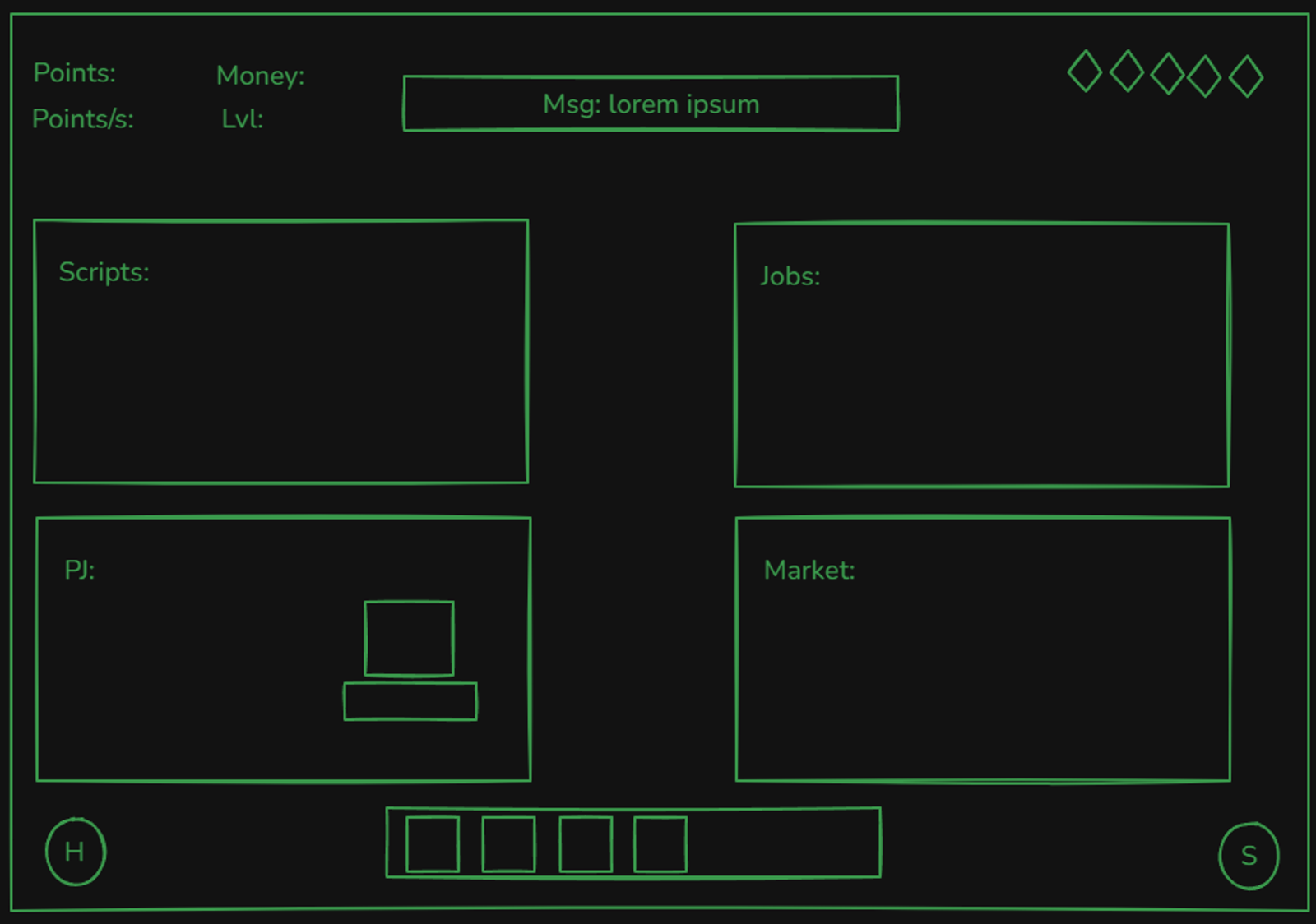Open the Scripts panel

280,351
